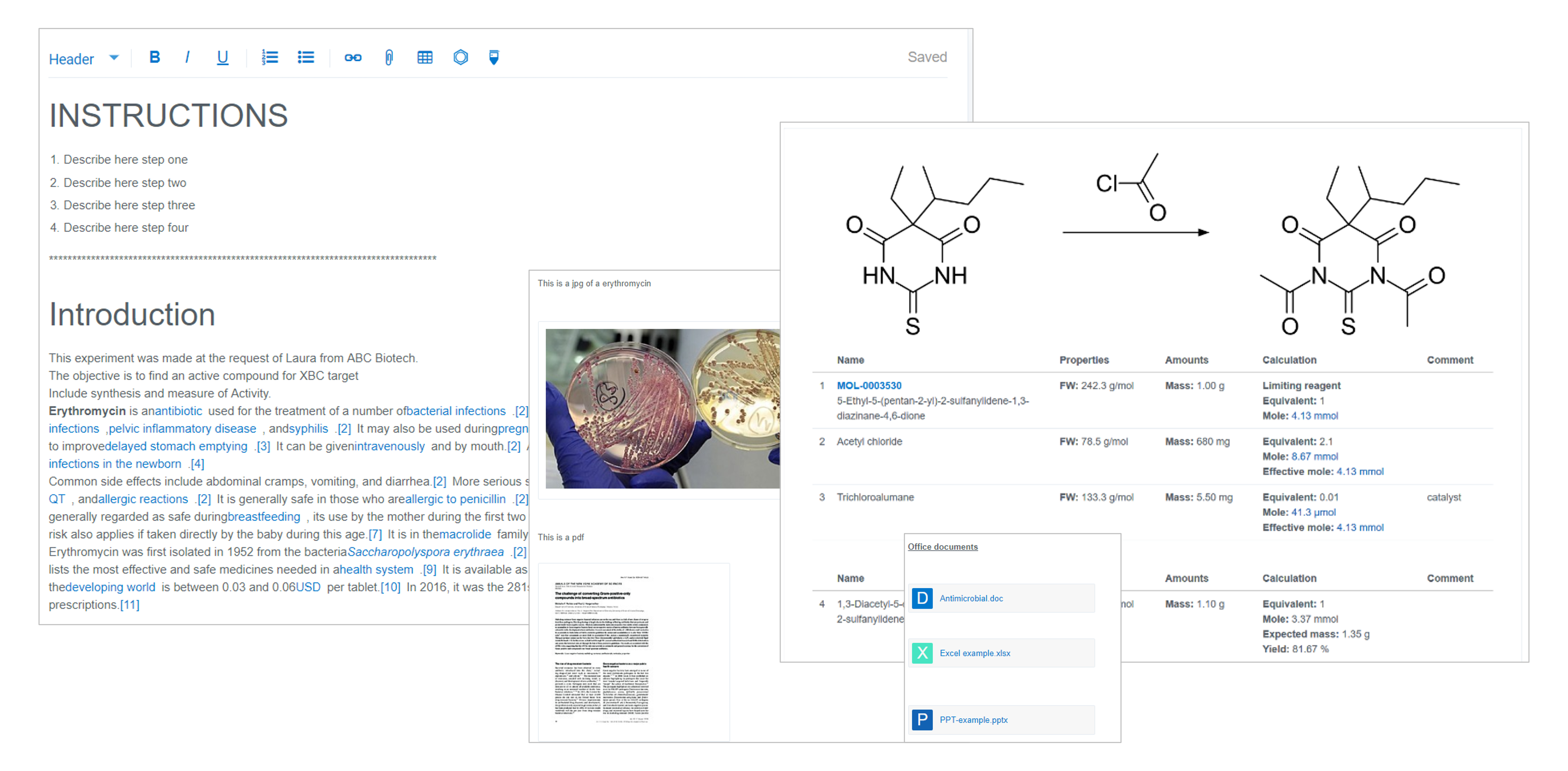Screen dimensions: 1568x771
Task: Insert a hyperlink using the link icon
Action: tap(353, 57)
